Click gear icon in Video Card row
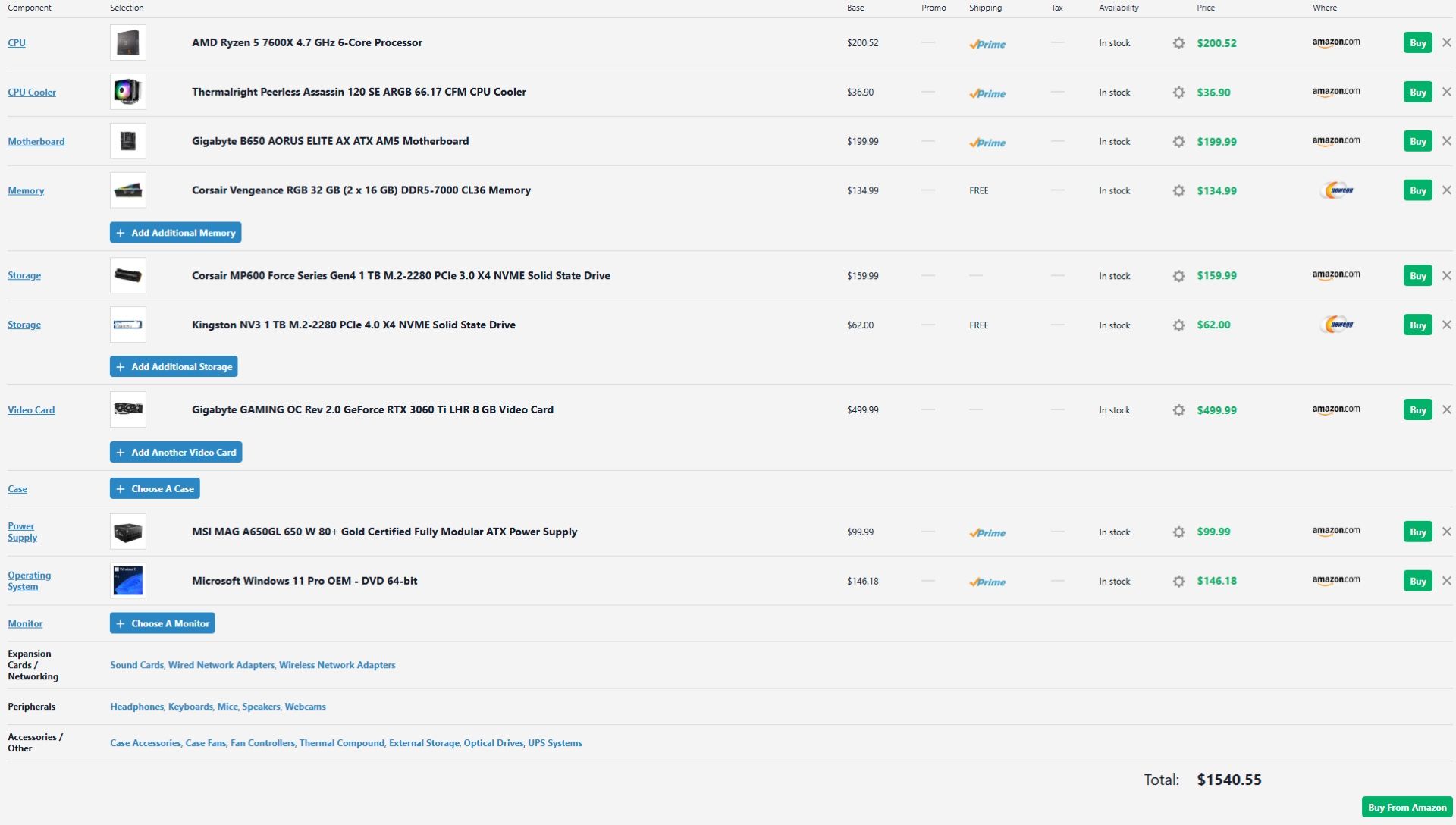1456x825 pixels. (x=1178, y=410)
